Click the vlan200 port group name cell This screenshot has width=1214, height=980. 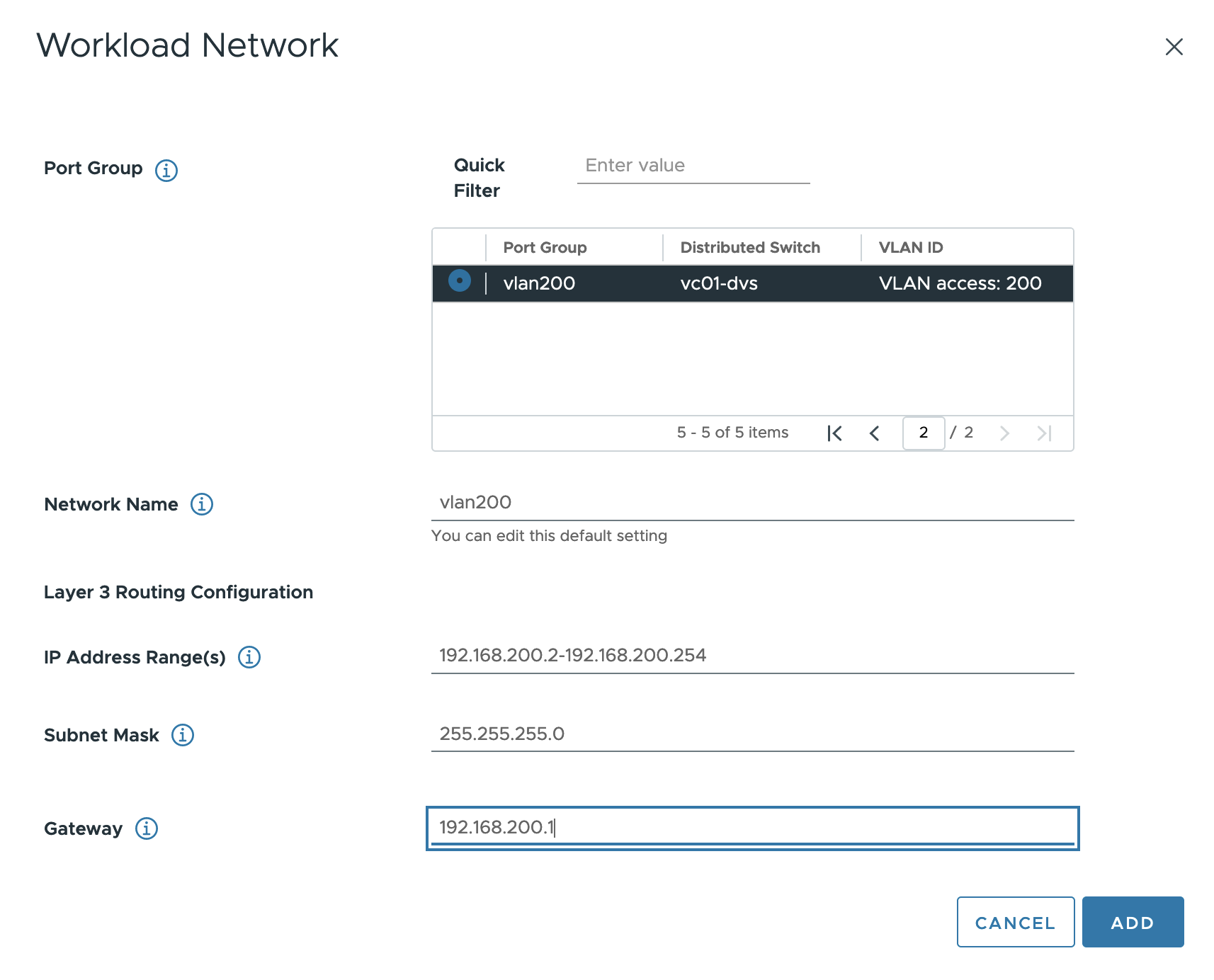(539, 284)
